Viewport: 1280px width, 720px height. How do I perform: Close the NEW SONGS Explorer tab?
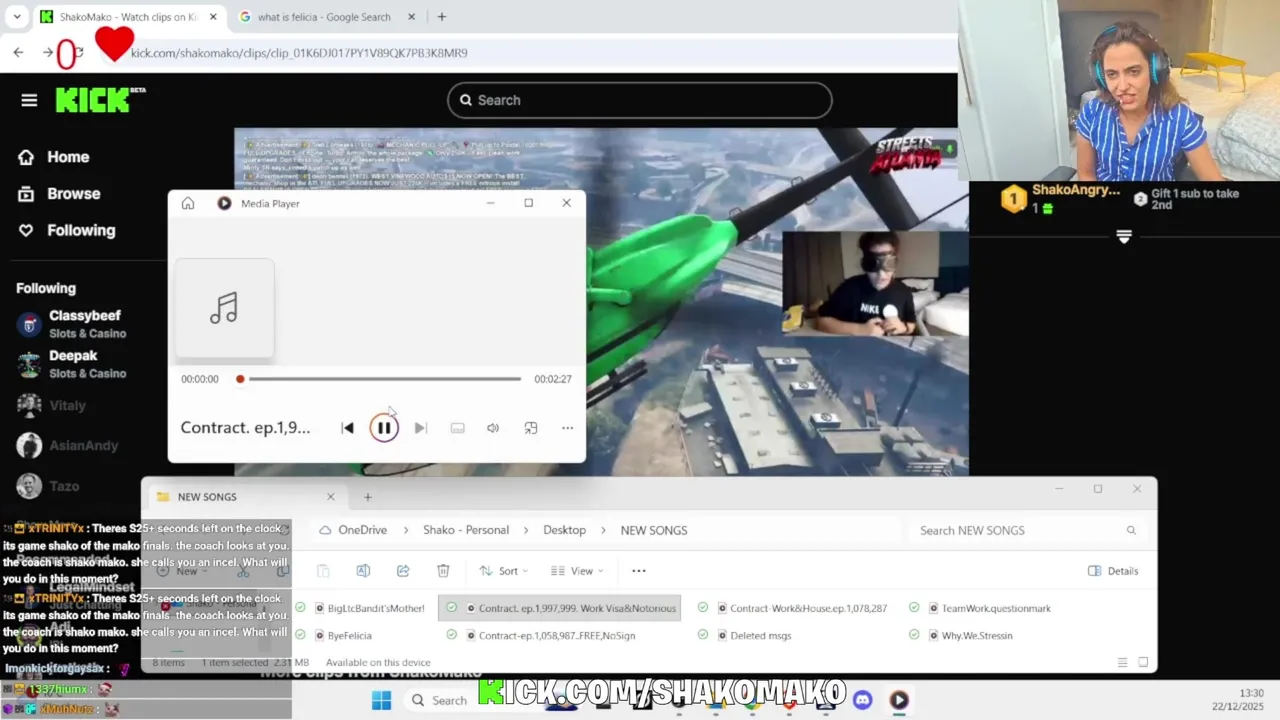pos(331,497)
